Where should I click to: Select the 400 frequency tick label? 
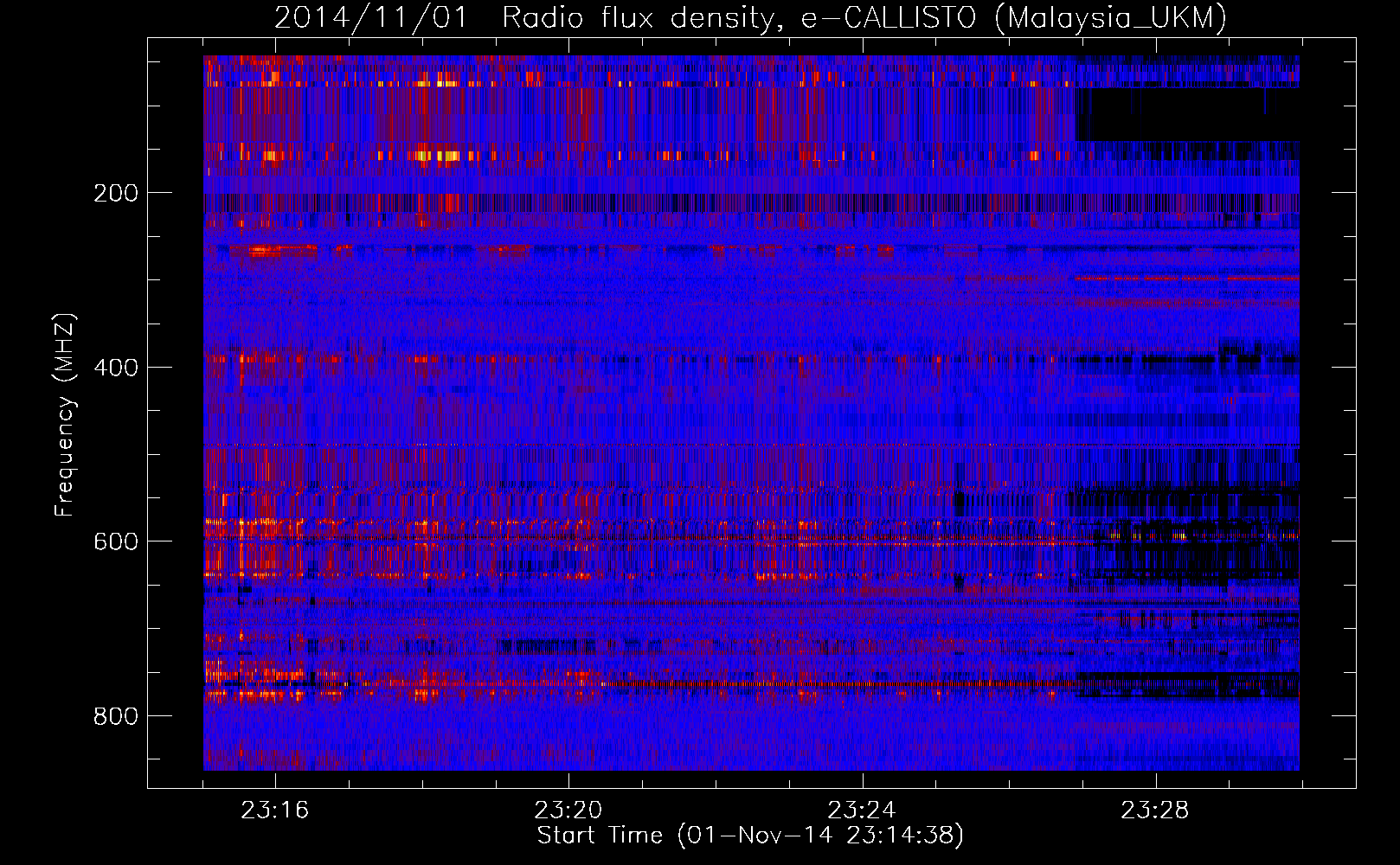tap(116, 368)
